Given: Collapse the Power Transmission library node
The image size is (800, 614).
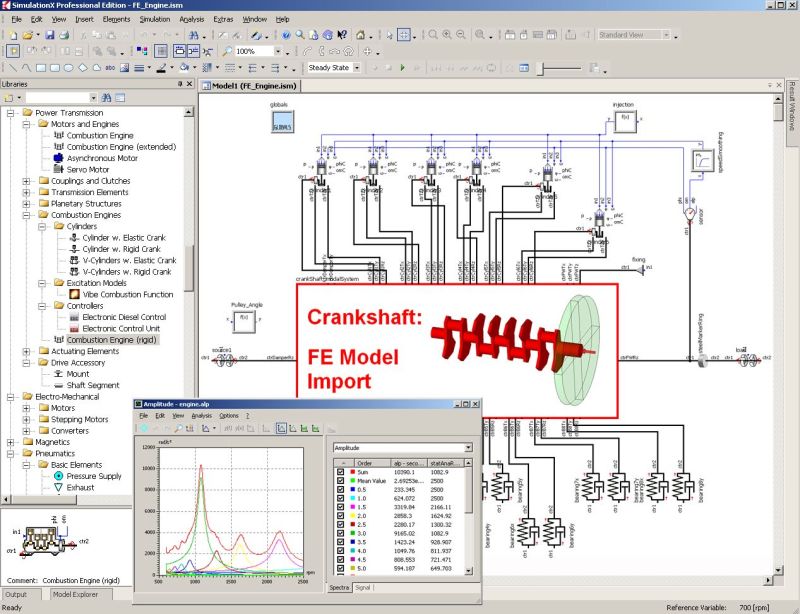Looking at the screenshot, I should click(x=10, y=113).
